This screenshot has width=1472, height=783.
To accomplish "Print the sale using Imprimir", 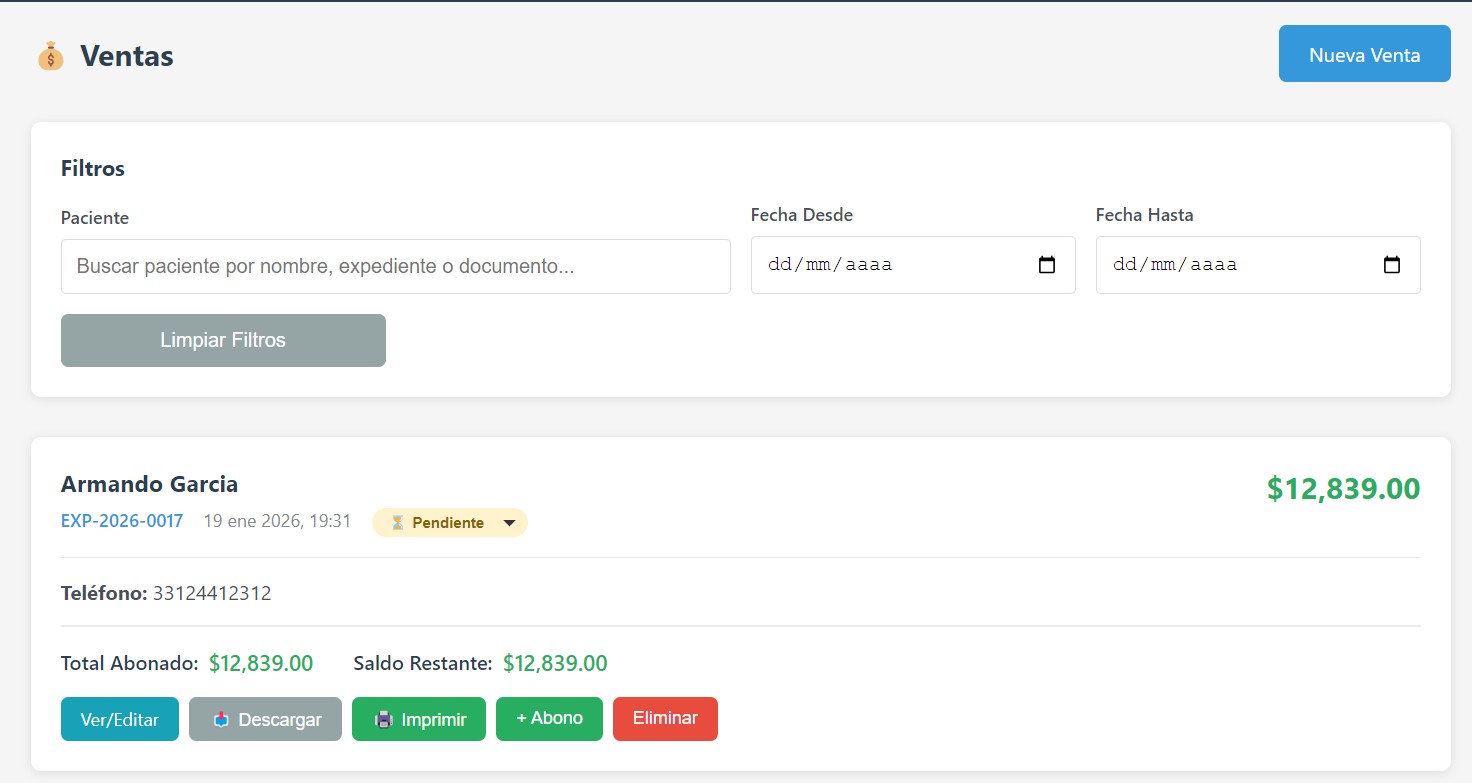I will pyautogui.click(x=418, y=719).
